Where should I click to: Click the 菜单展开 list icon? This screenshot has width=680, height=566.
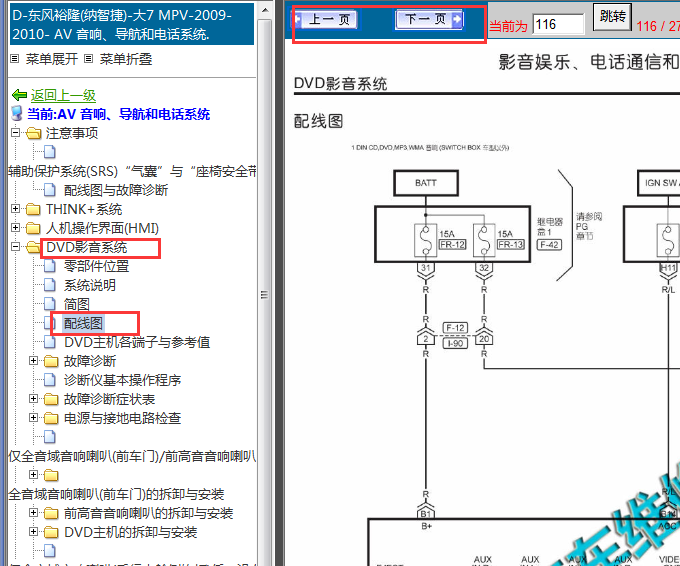(15, 59)
